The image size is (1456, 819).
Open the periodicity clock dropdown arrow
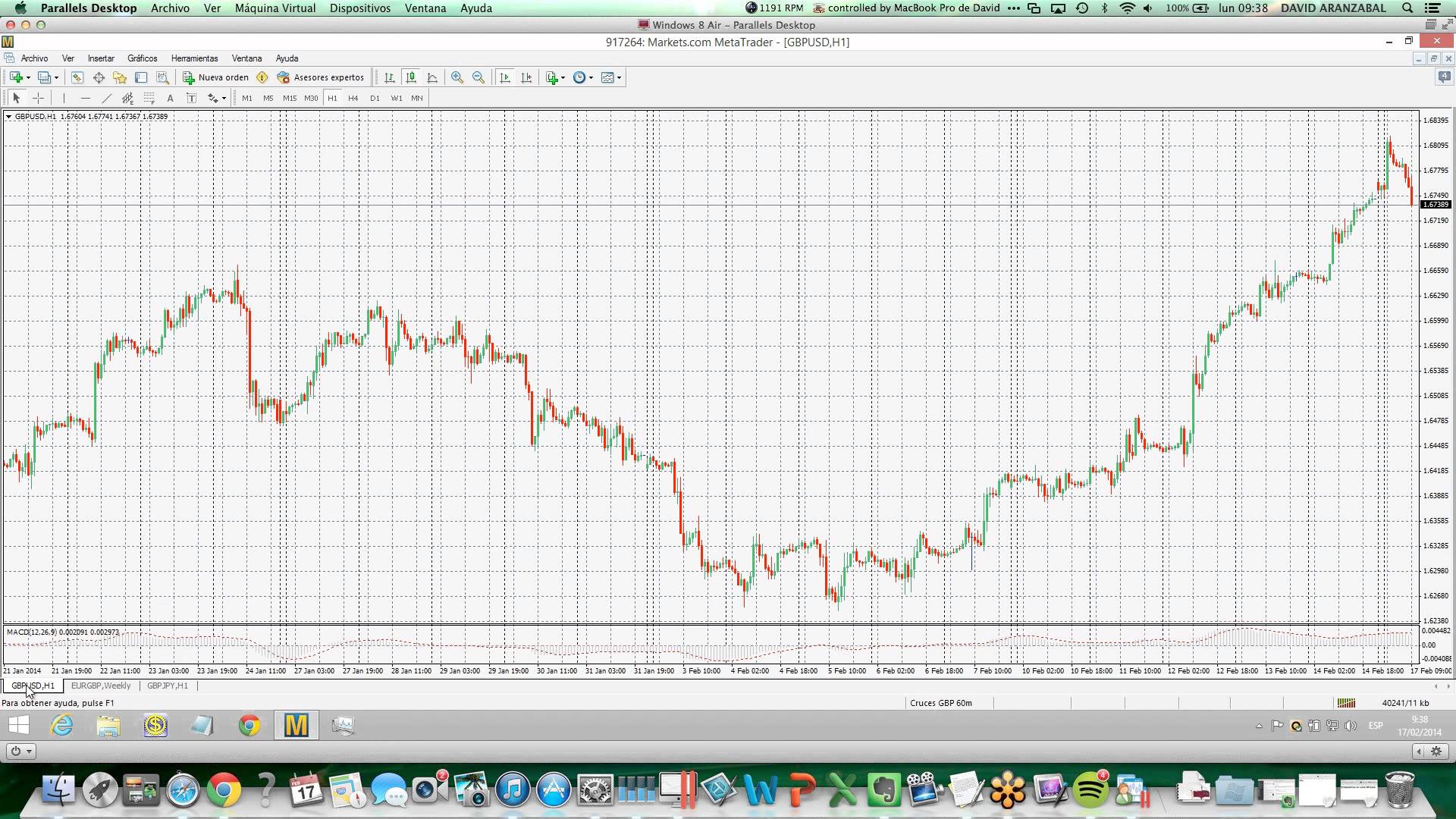(591, 77)
